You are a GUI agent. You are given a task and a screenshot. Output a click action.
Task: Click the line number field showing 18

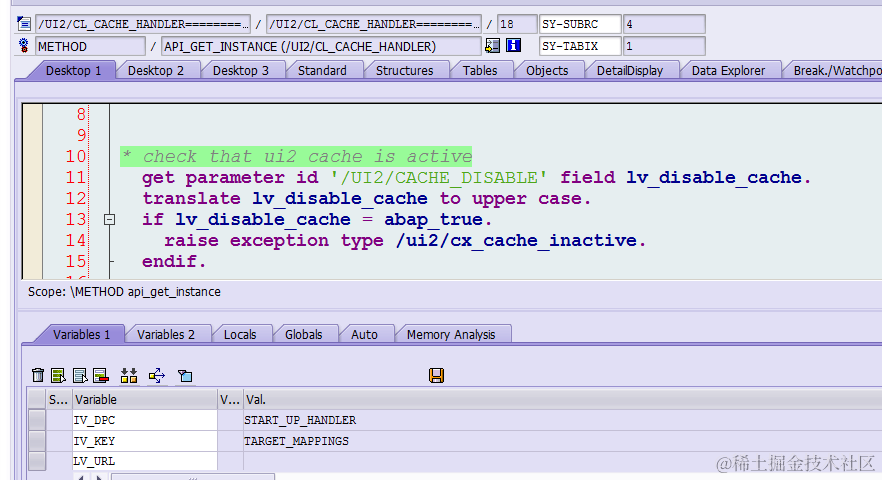517,24
